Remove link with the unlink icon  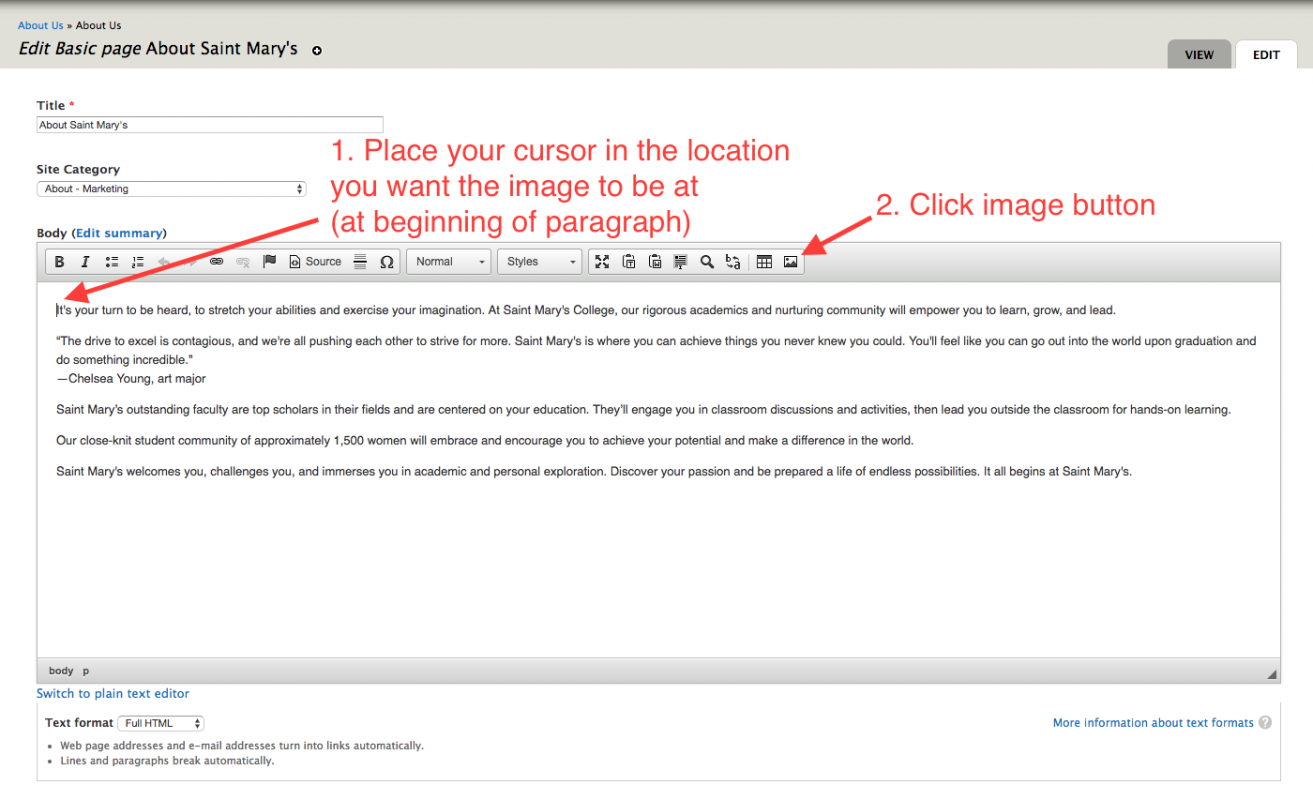tap(242, 262)
